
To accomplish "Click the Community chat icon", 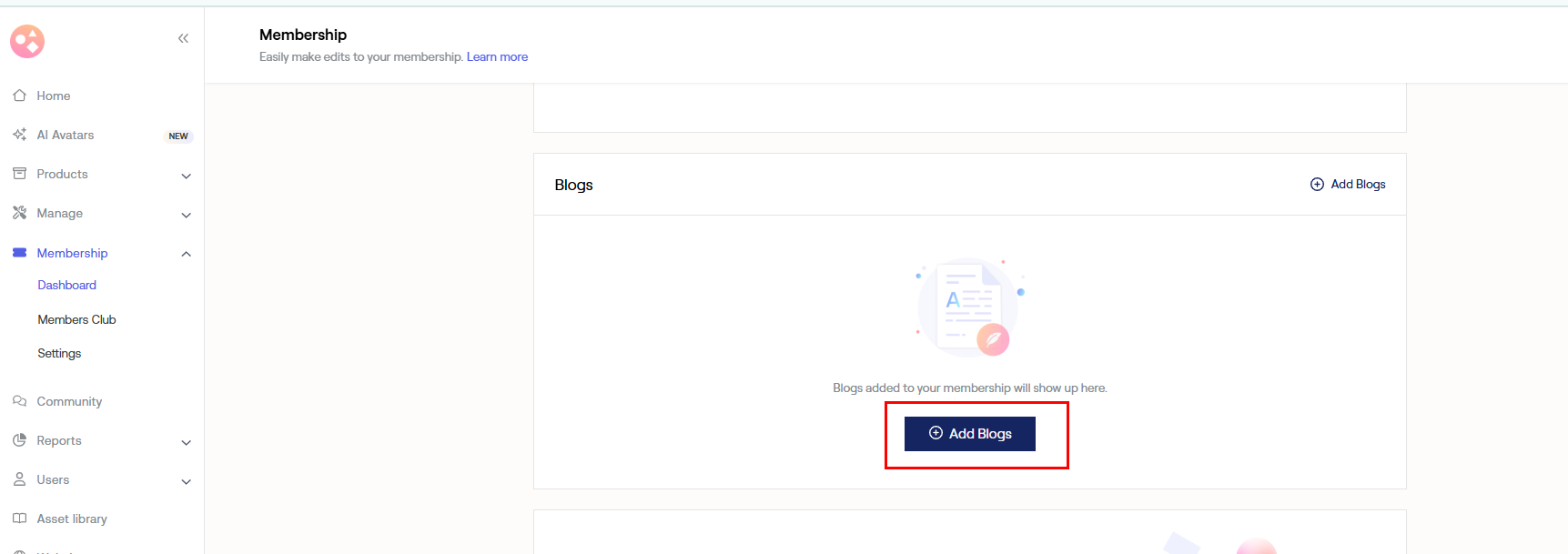I will (19, 401).
